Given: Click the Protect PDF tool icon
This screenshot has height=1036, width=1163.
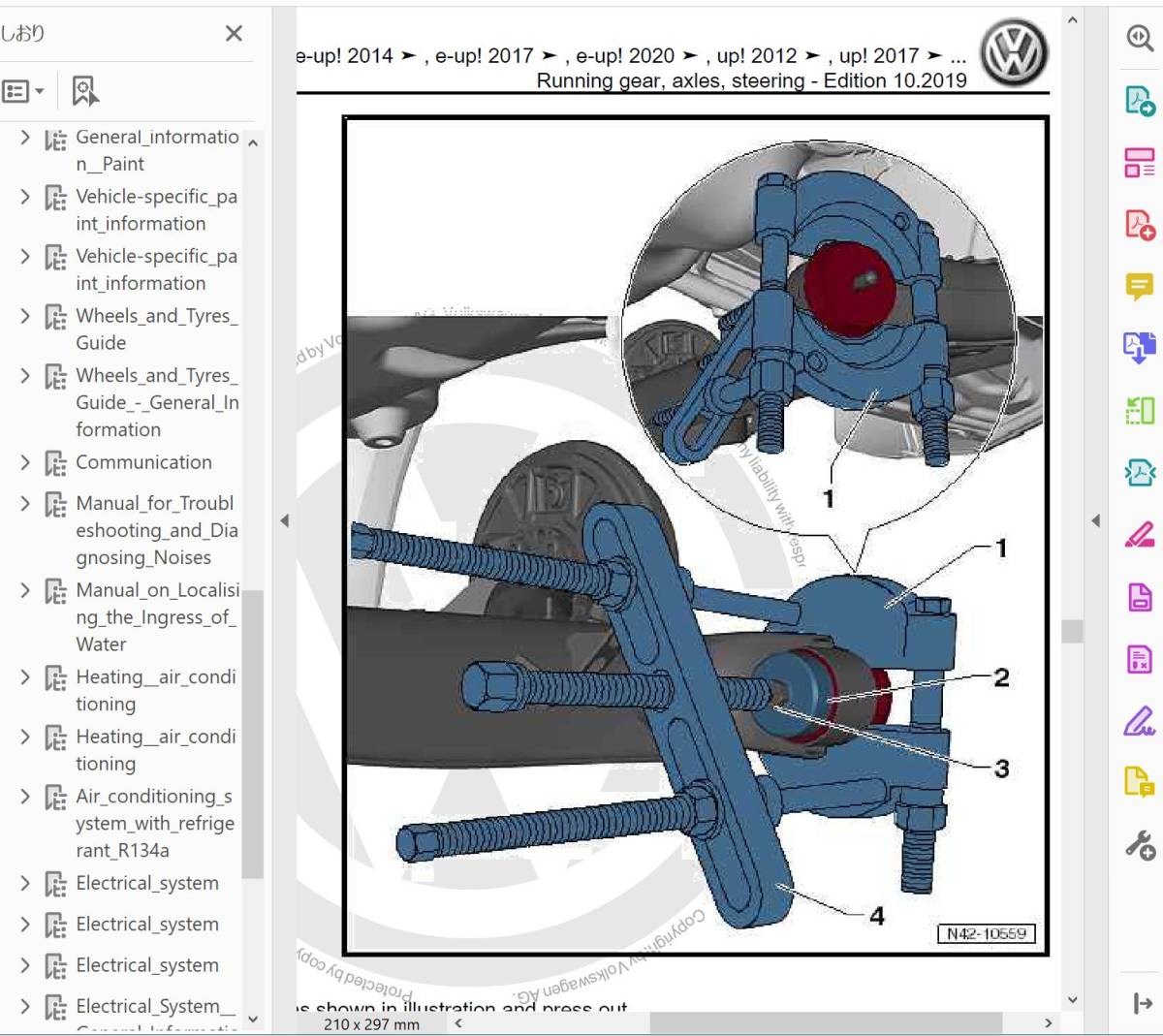Looking at the screenshot, I should tap(1140, 596).
